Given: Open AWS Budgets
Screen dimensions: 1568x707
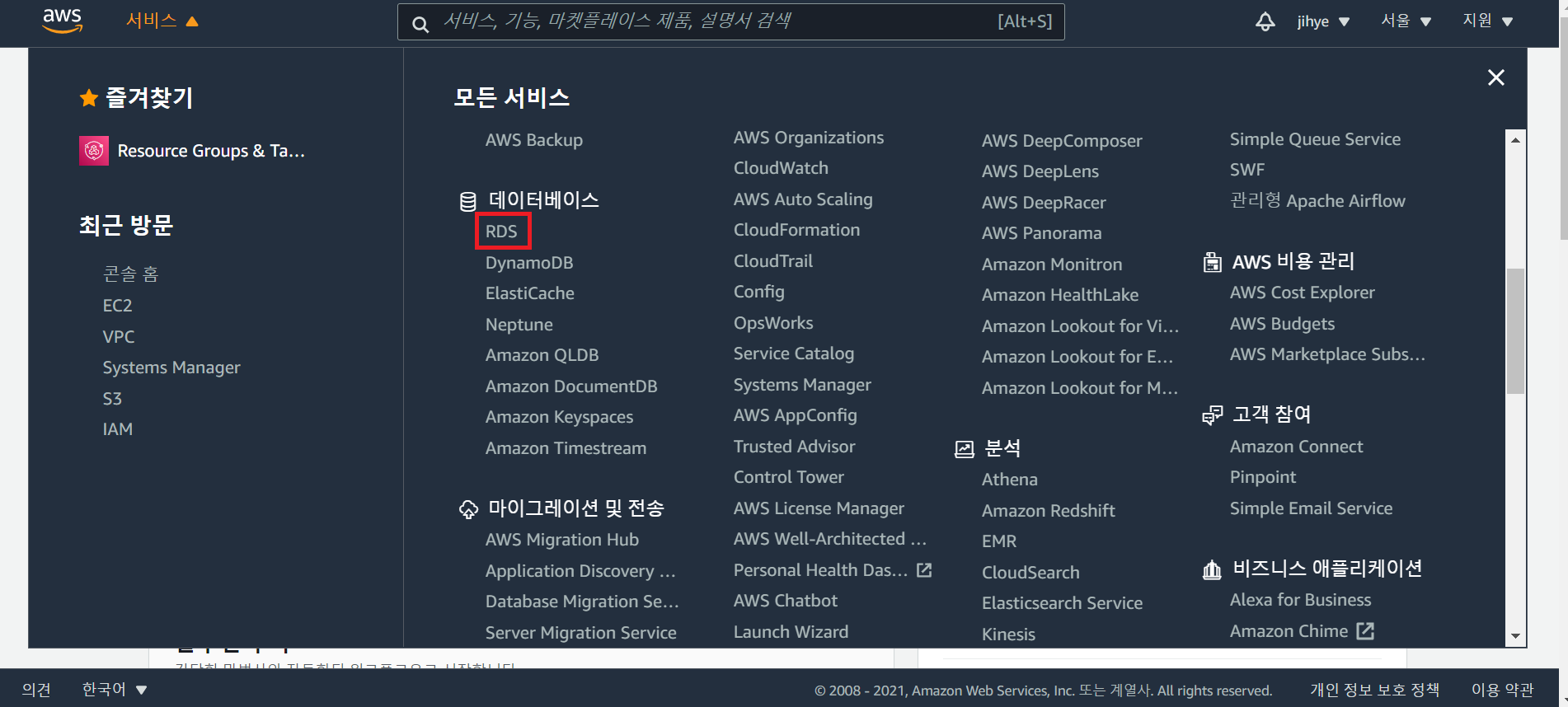Looking at the screenshot, I should click(1283, 324).
